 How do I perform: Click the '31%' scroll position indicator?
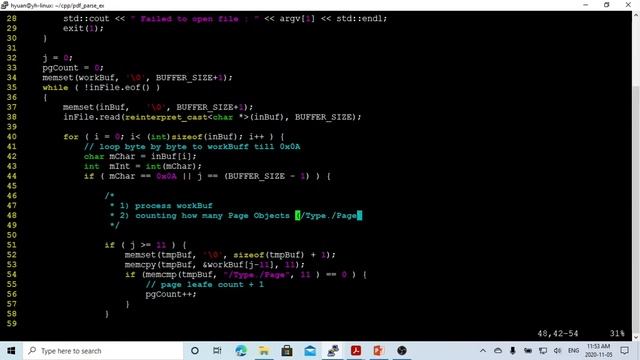tap(617, 333)
